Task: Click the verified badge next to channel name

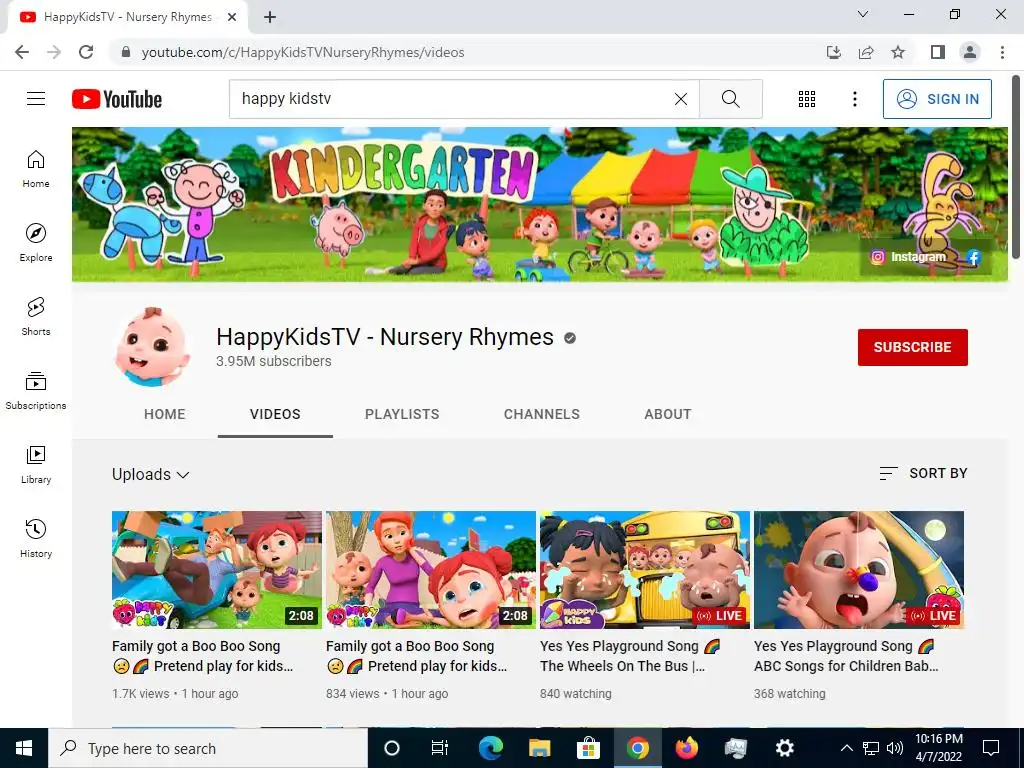Action: pyautogui.click(x=570, y=338)
